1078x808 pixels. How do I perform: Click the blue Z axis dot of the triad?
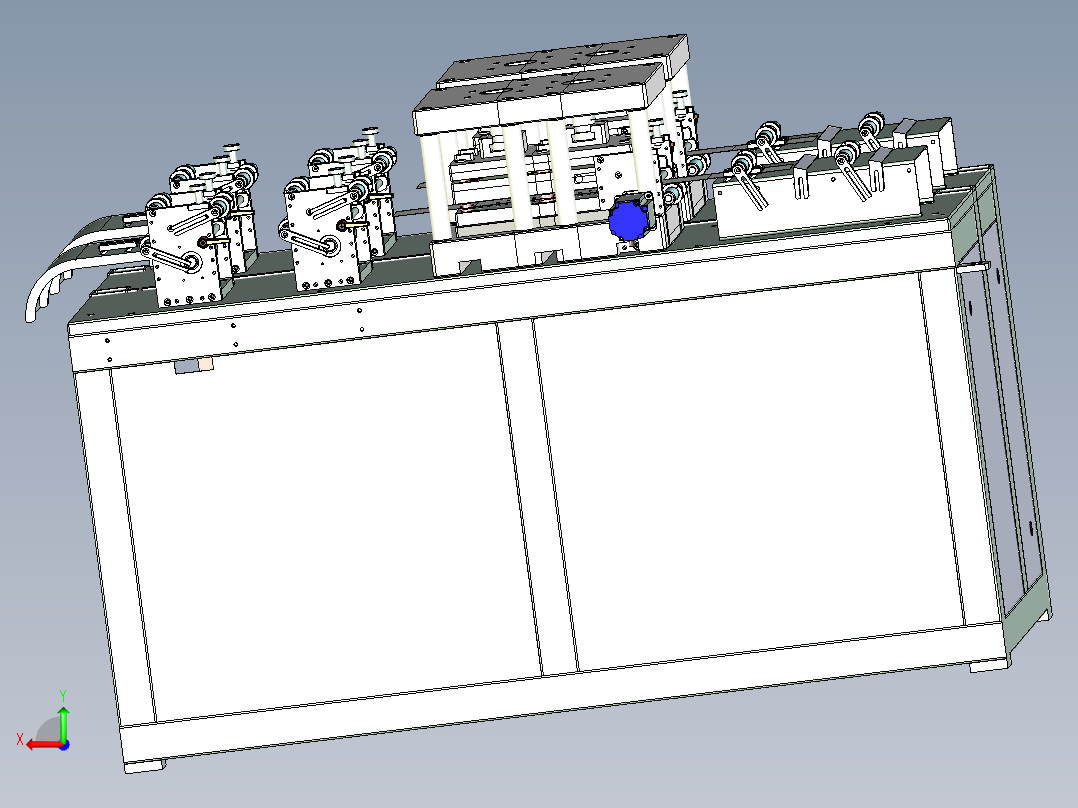(x=64, y=745)
